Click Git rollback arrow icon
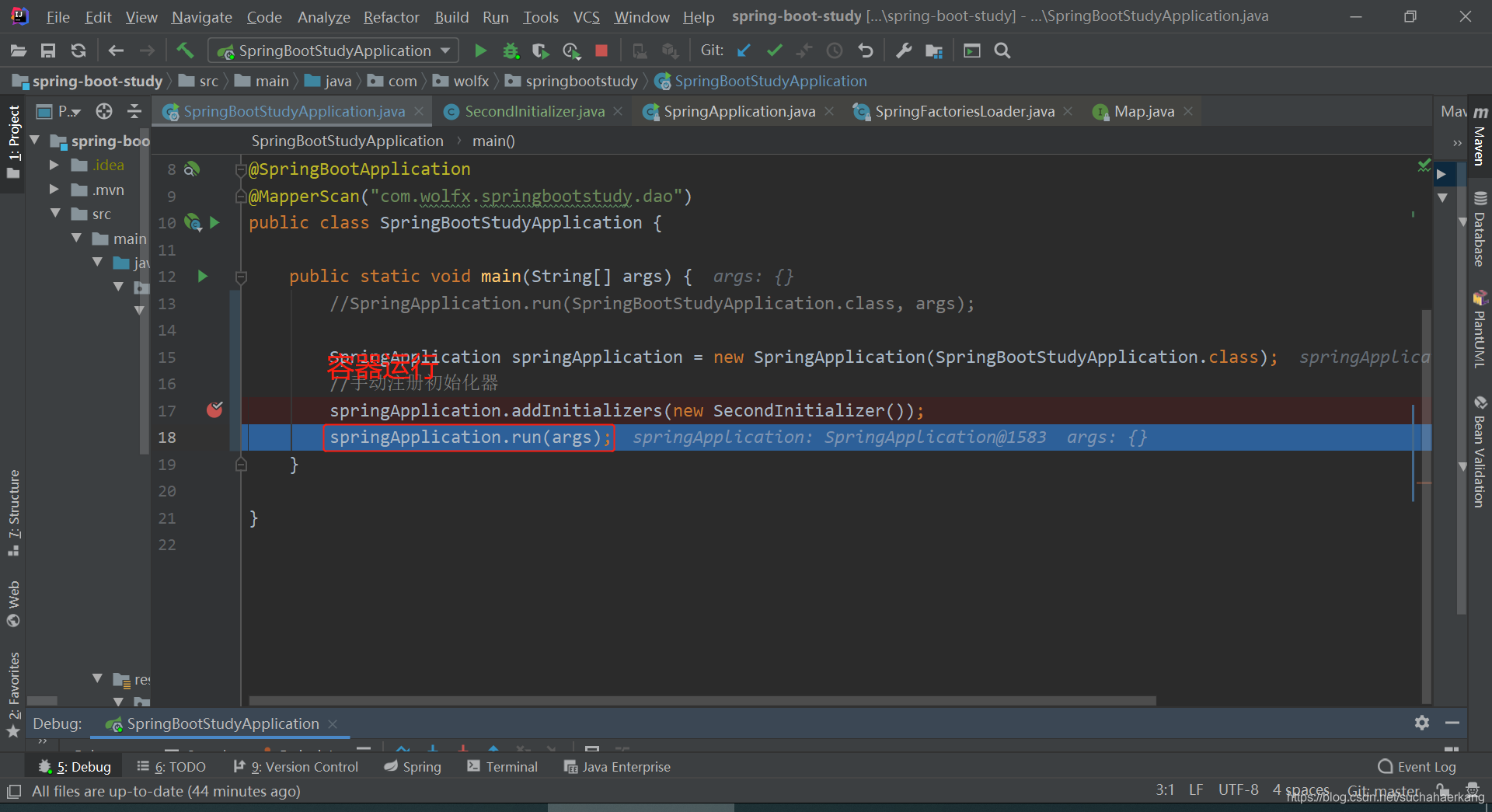The width and height of the screenshot is (1492, 812). [865, 51]
